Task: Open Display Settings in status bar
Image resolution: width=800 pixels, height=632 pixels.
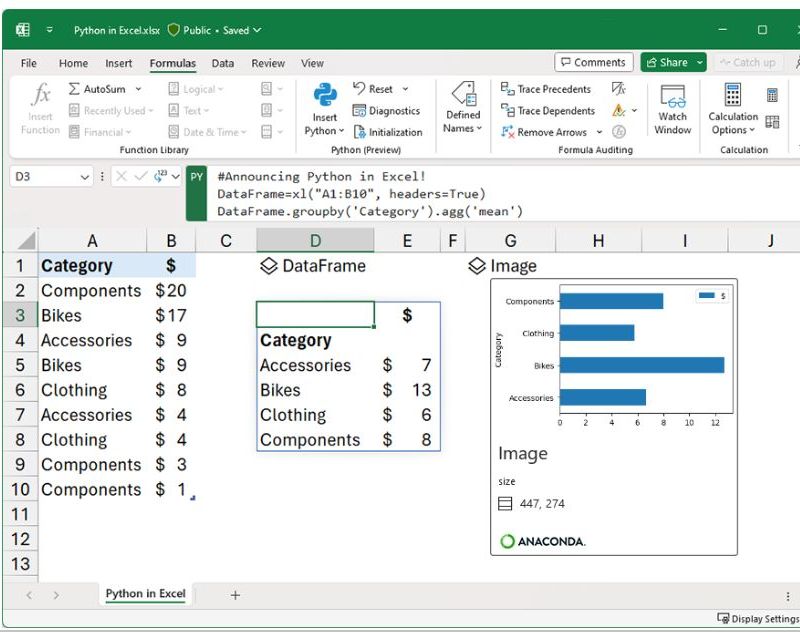Action: click(x=758, y=618)
